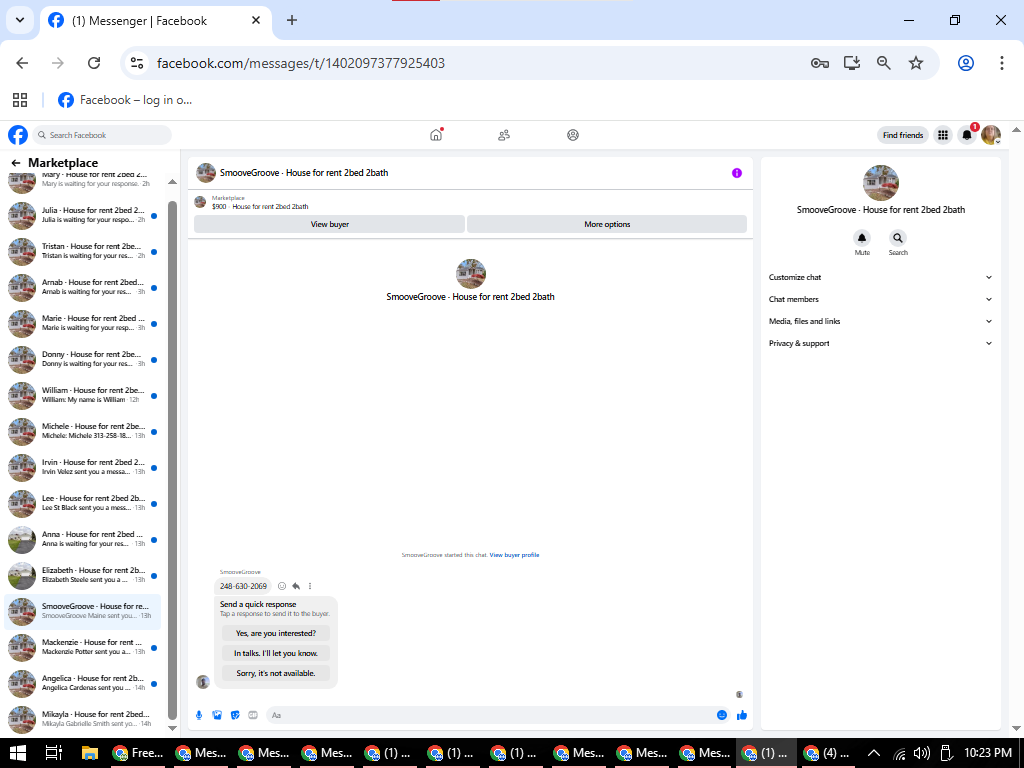
Task: Open File Explorer from taskbar
Action: [89, 753]
